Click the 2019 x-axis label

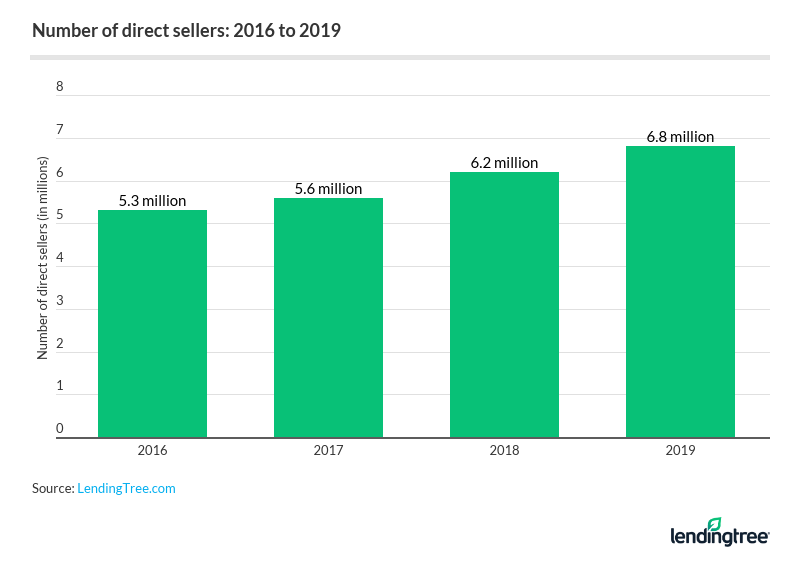680,451
